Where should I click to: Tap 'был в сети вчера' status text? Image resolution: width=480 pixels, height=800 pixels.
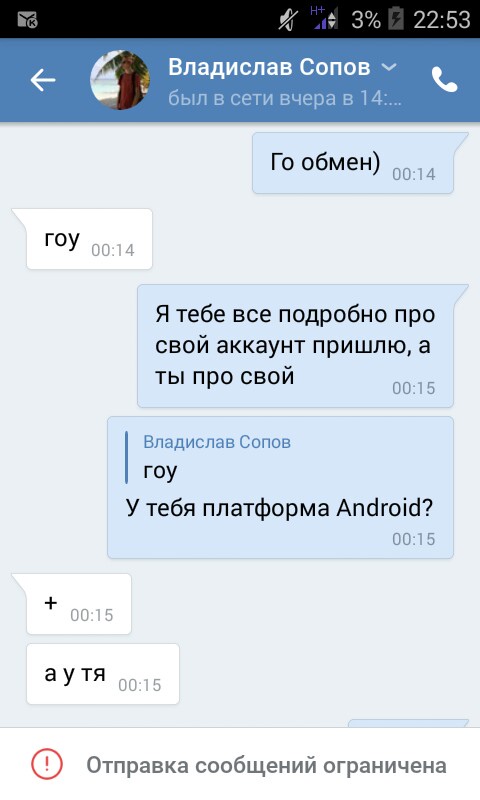(x=285, y=97)
